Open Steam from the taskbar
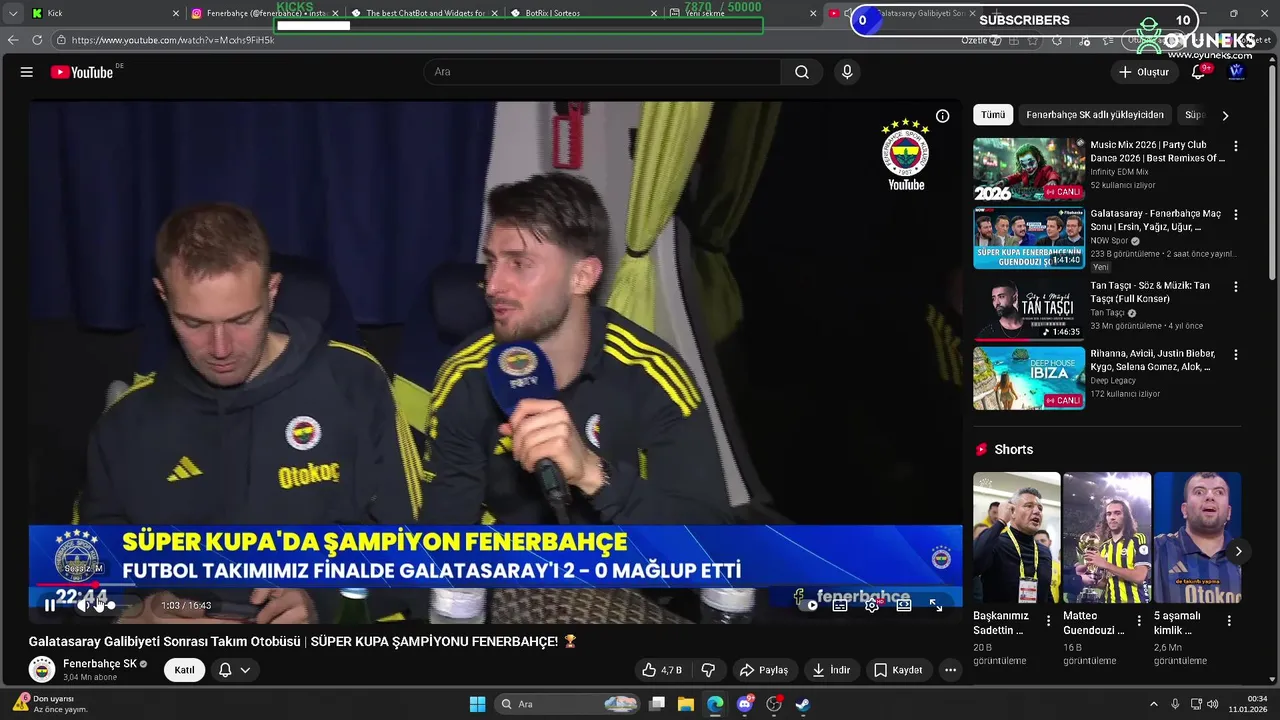1280x720 pixels. click(803, 704)
